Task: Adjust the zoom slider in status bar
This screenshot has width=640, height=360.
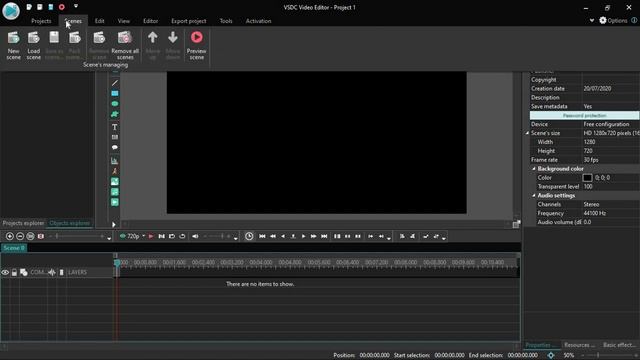Action: pos(598,356)
